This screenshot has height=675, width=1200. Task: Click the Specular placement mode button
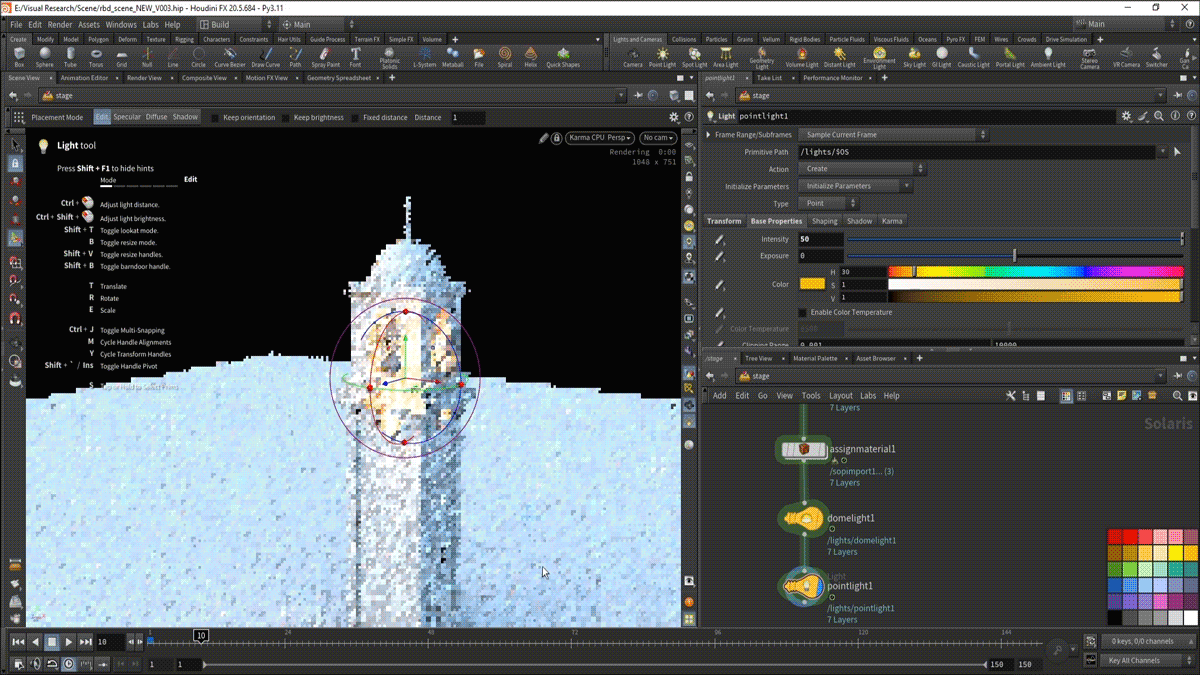[127, 117]
